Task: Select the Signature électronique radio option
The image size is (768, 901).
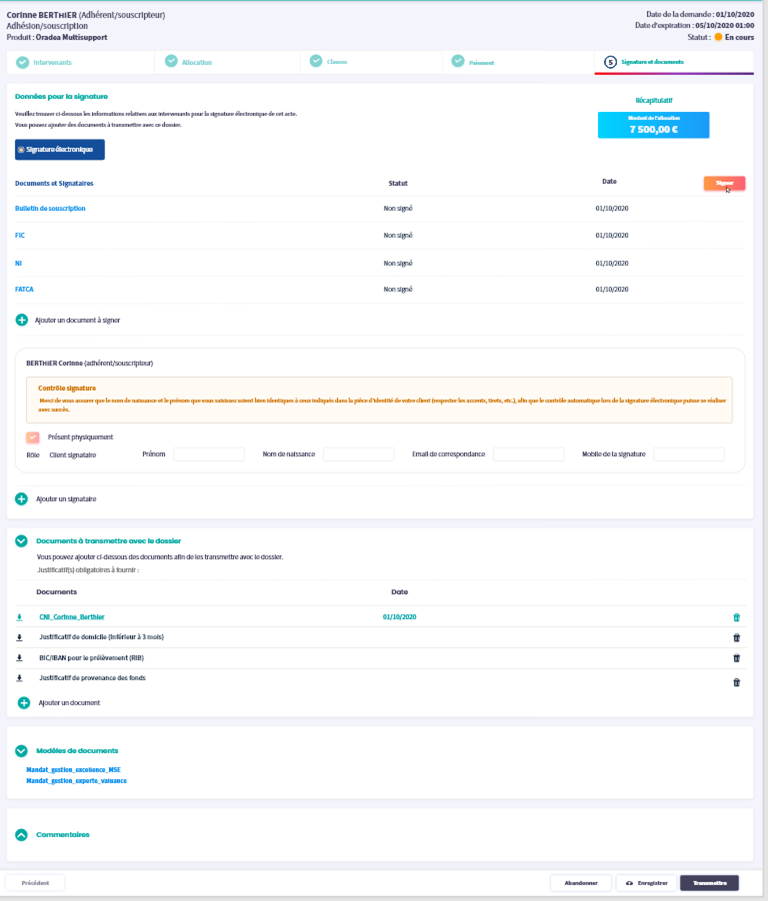Action: pyautogui.click(x=21, y=150)
